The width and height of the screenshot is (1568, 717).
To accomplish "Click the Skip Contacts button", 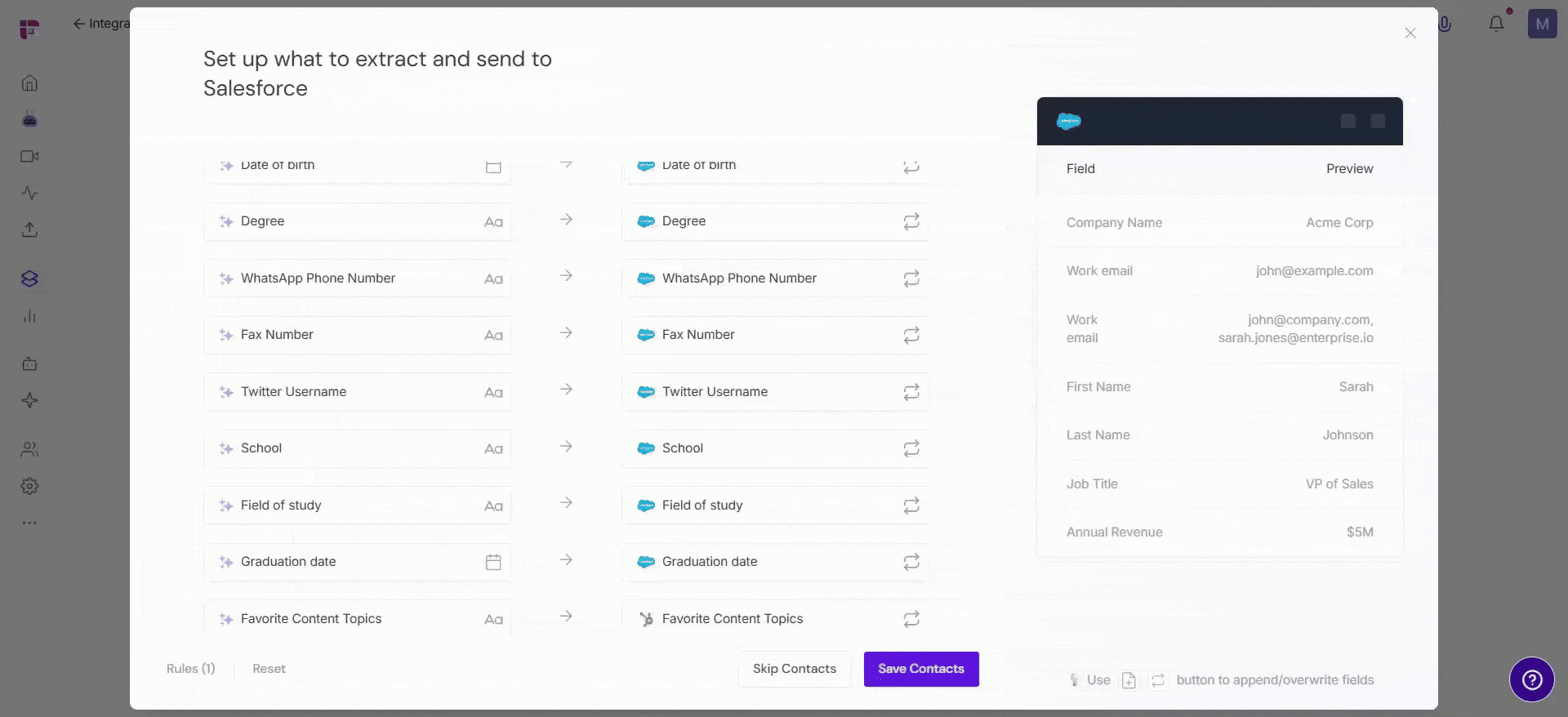I will point(795,669).
